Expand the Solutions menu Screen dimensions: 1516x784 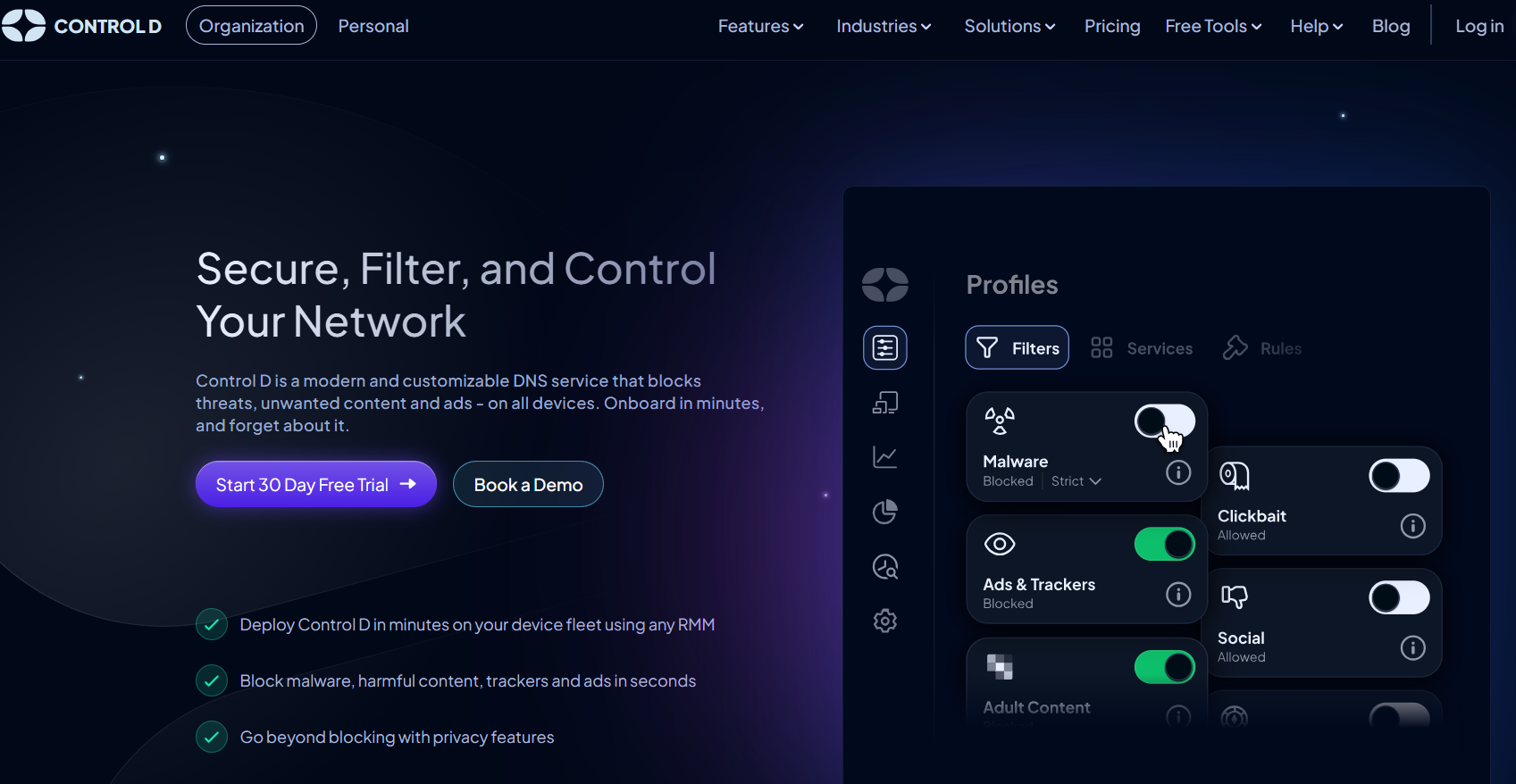[1009, 26]
